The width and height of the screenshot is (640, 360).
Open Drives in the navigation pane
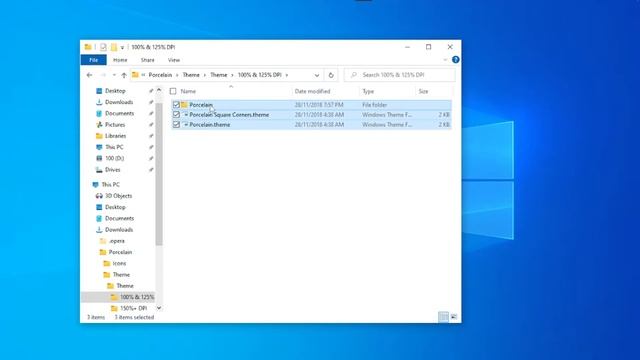point(113,169)
